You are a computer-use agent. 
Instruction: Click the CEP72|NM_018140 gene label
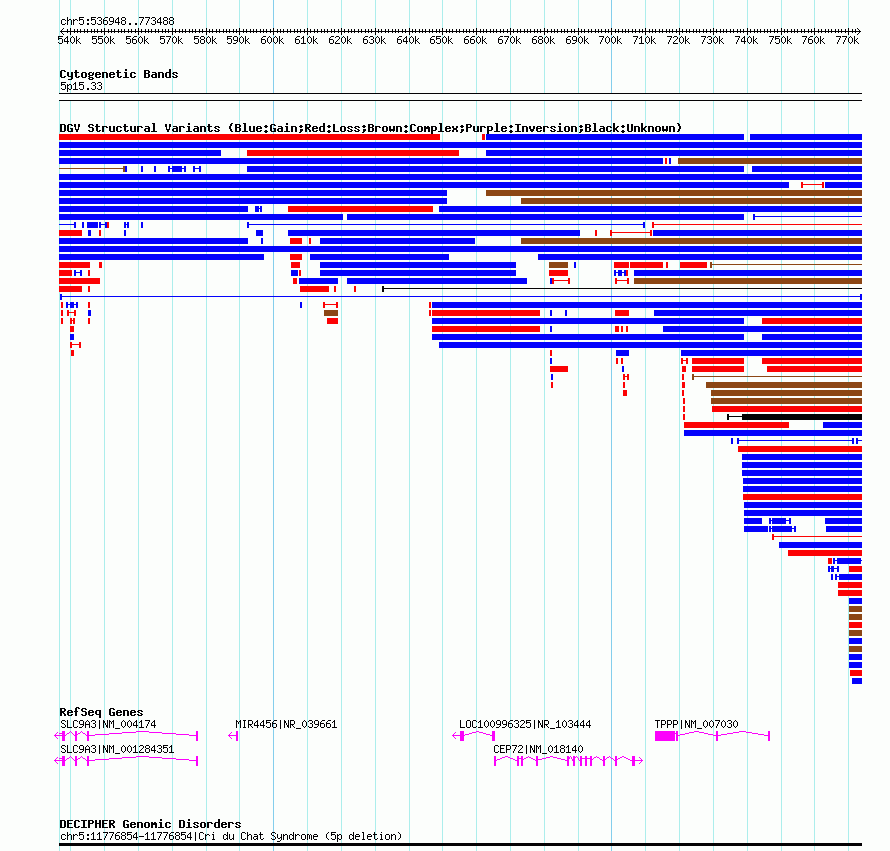click(x=538, y=749)
